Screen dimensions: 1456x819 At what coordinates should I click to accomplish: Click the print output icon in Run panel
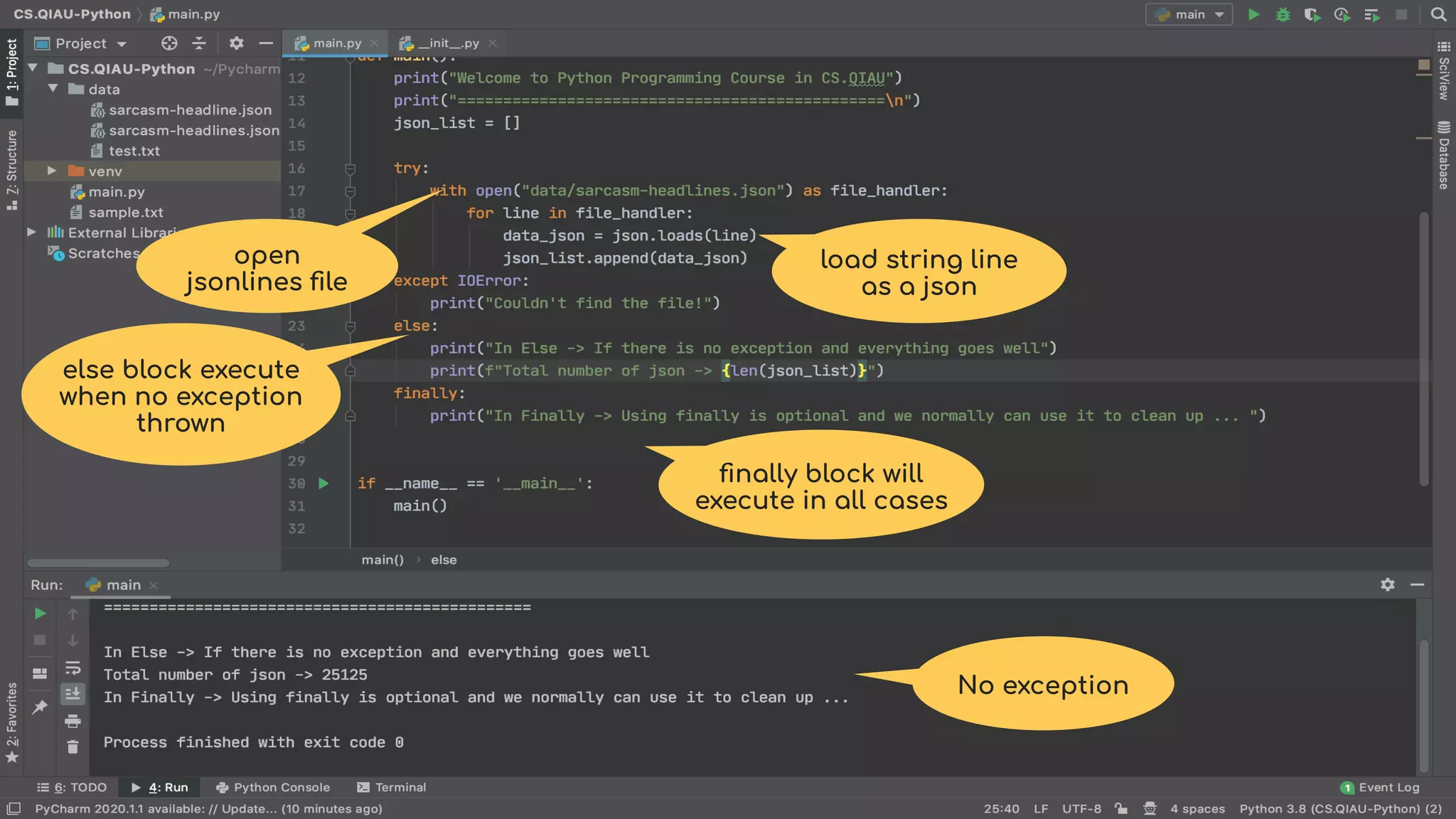[x=73, y=722]
